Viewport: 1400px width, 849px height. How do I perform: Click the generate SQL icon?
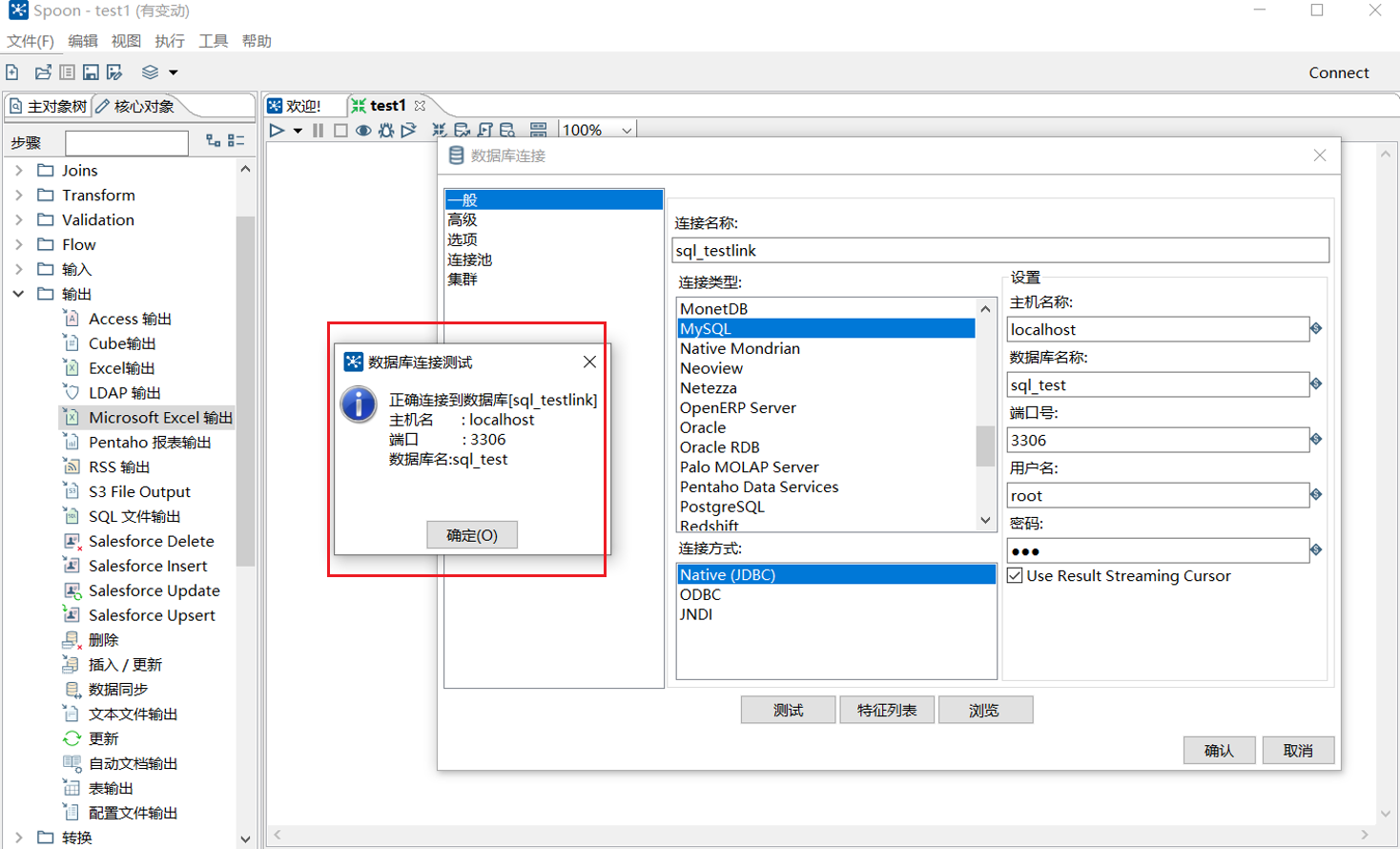(x=485, y=131)
